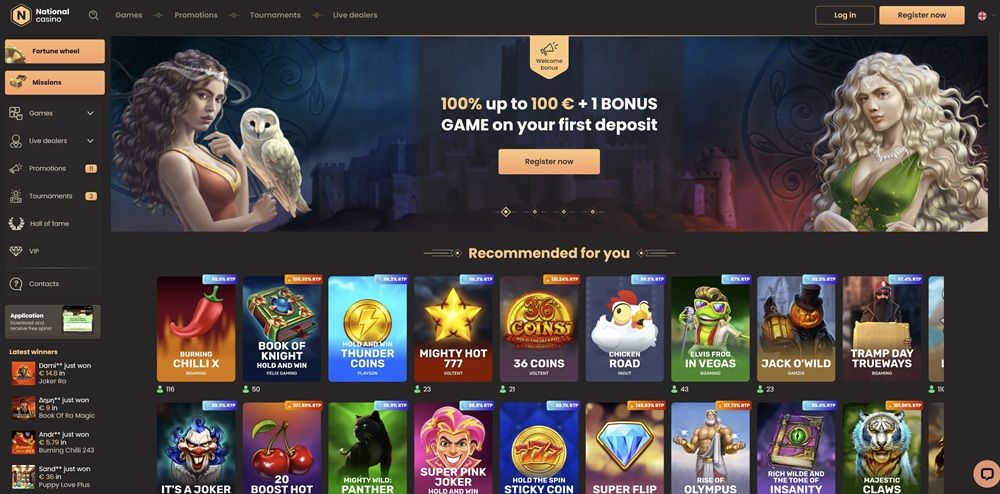Screen dimensions: 1000x494
Task: Click the Tournaments sidebar icon
Action: pyautogui.click(x=16, y=196)
